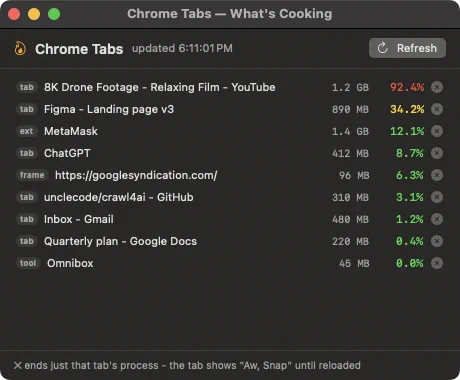
Task: Click the 8.7% CPU value
Action: 410,153
